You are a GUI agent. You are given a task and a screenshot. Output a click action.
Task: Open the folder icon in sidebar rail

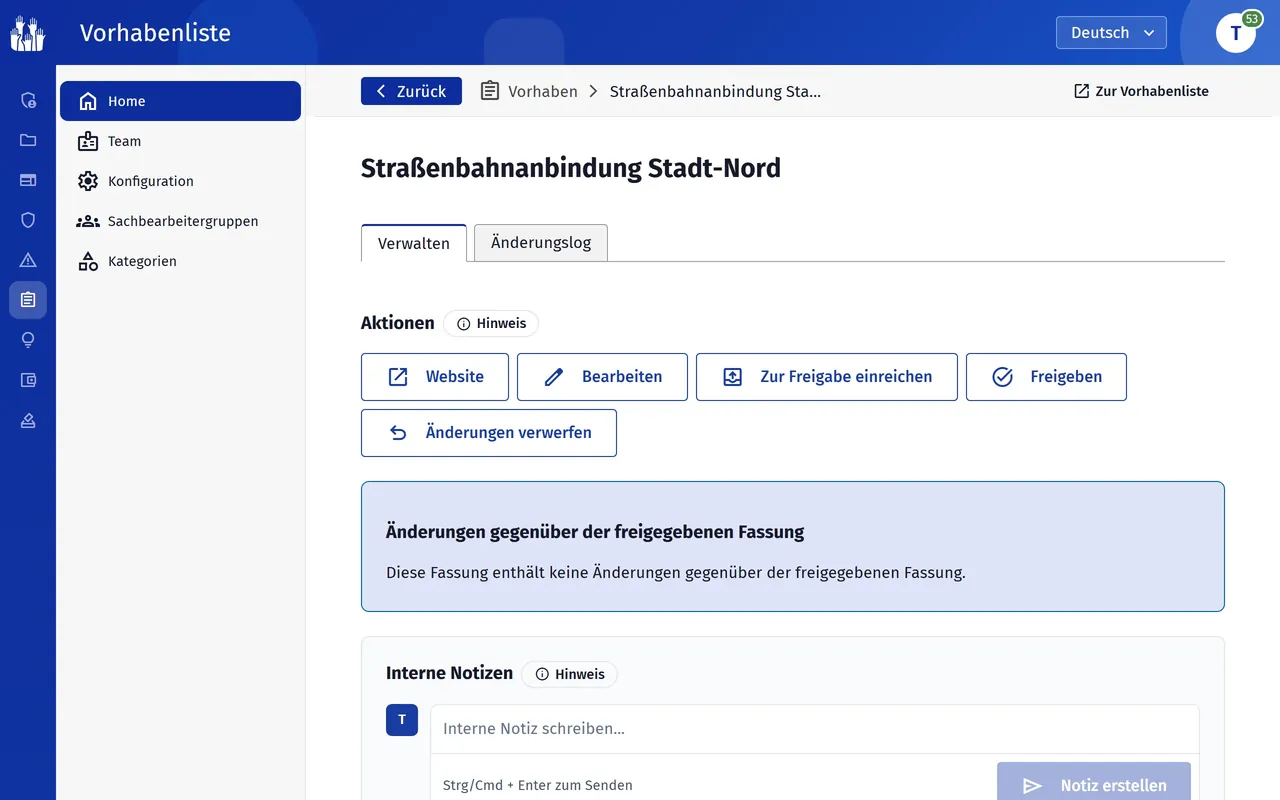tap(28, 140)
